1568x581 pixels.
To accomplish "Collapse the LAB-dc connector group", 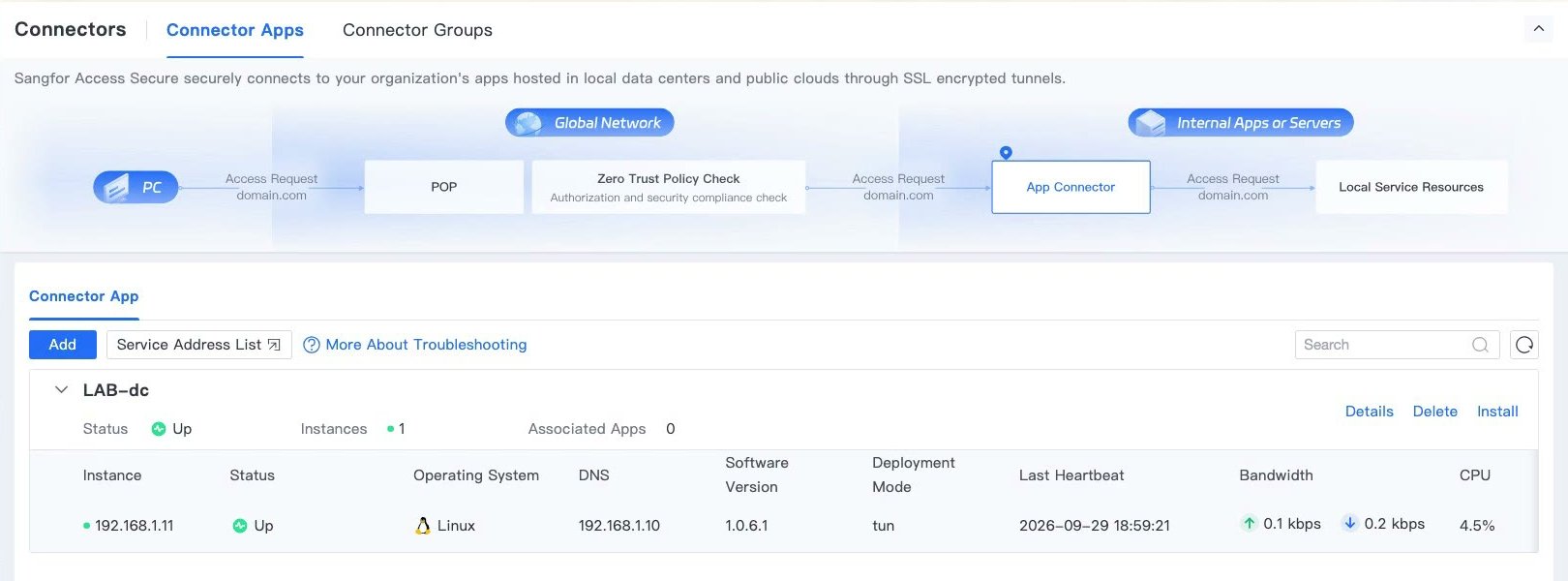I will tap(61, 390).
